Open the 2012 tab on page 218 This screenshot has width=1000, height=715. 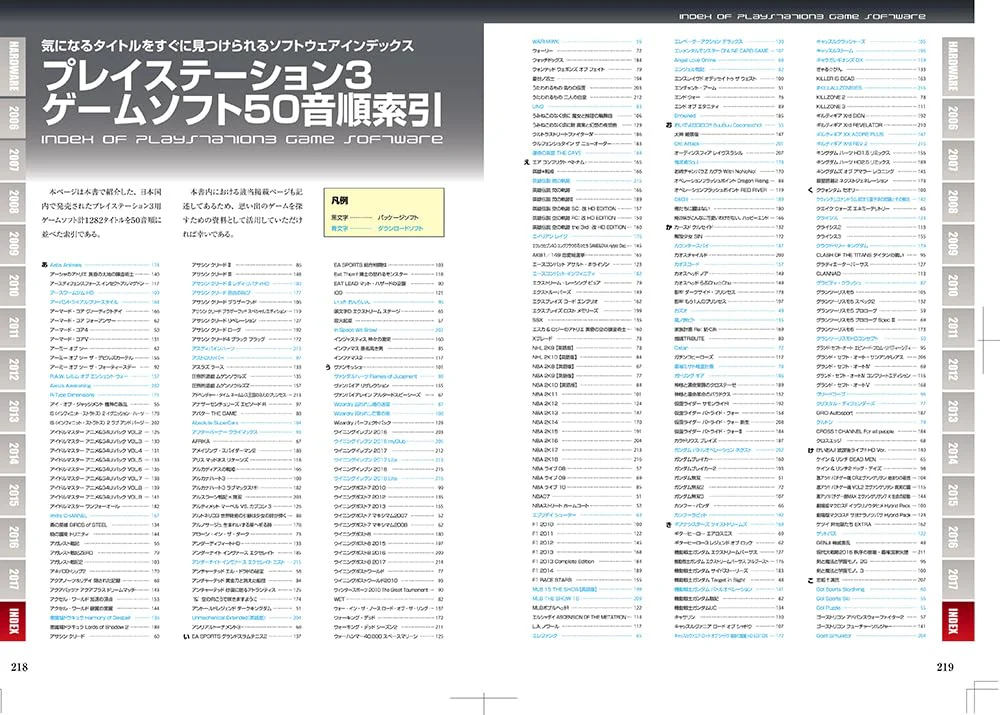pos(13,369)
